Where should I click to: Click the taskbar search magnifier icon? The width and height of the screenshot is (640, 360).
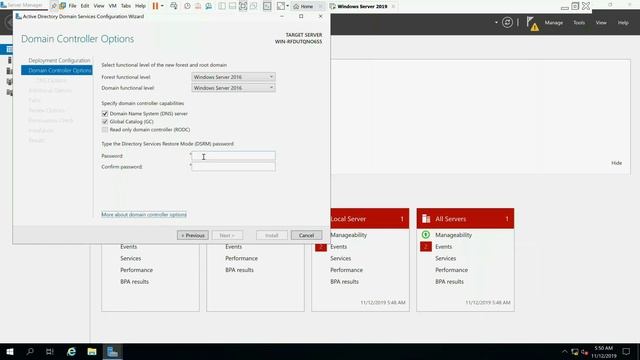[x=30, y=351]
